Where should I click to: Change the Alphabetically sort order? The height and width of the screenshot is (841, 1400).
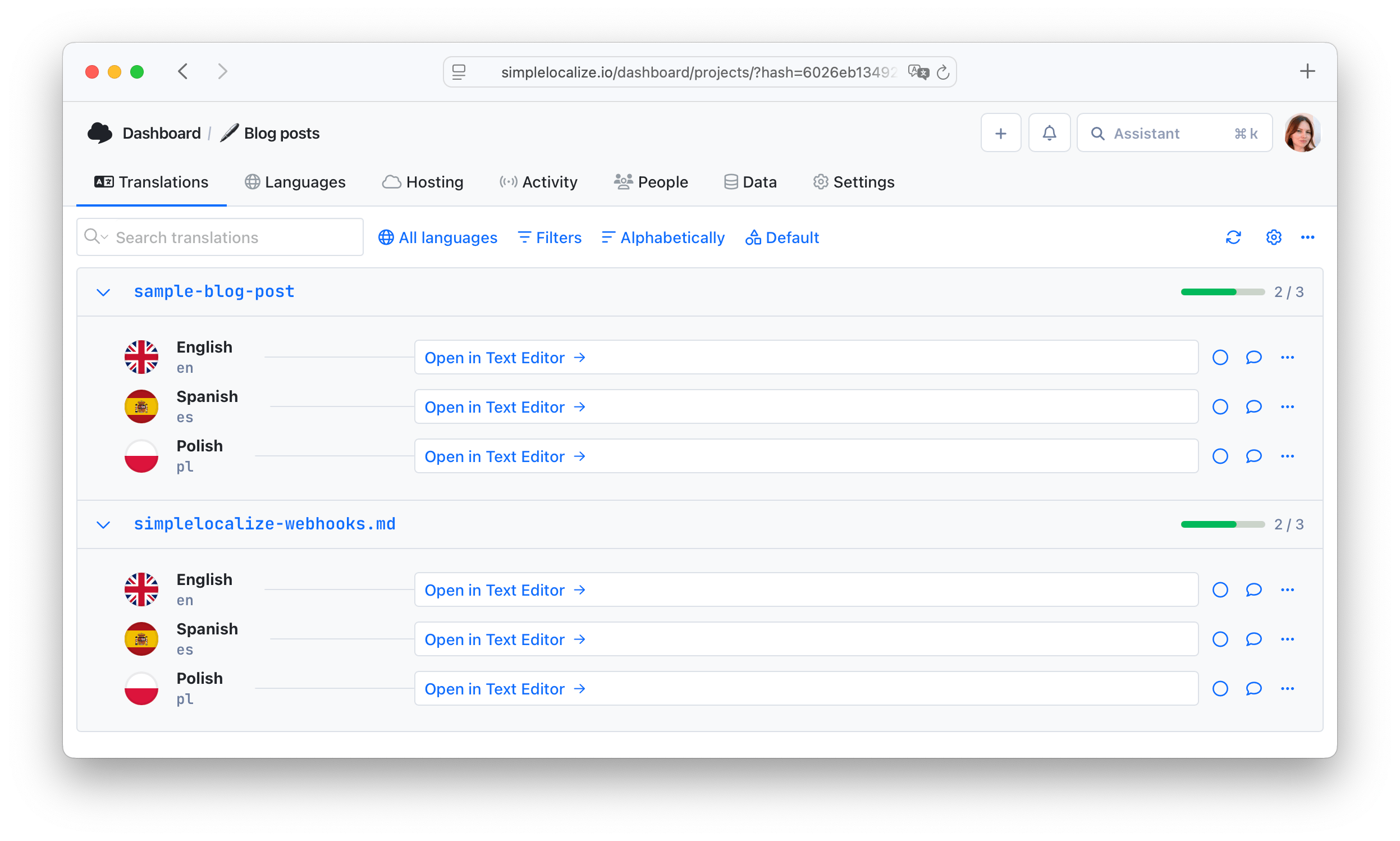[663, 237]
